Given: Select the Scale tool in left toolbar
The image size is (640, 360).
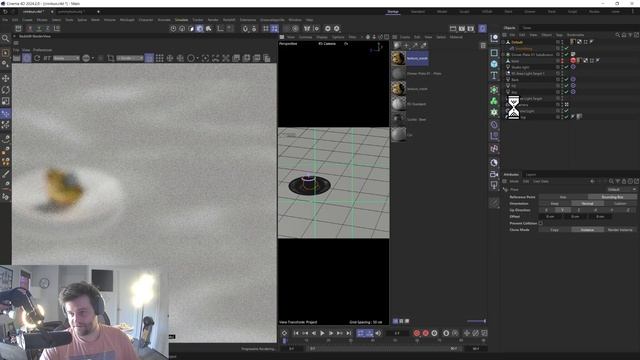Looking at the screenshot, I should click(x=5, y=101).
